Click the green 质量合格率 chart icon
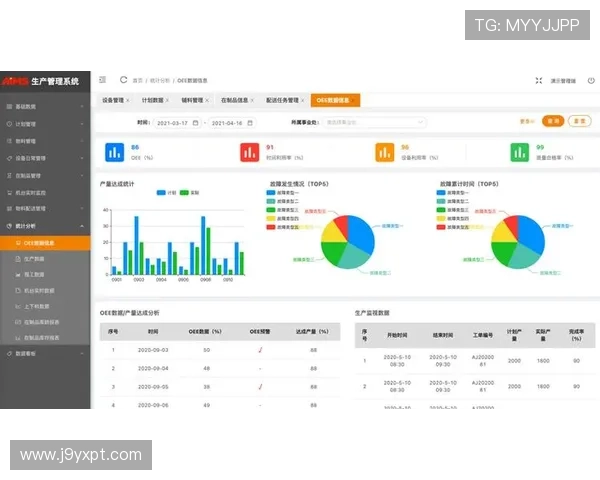600x480 pixels. point(519,152)
